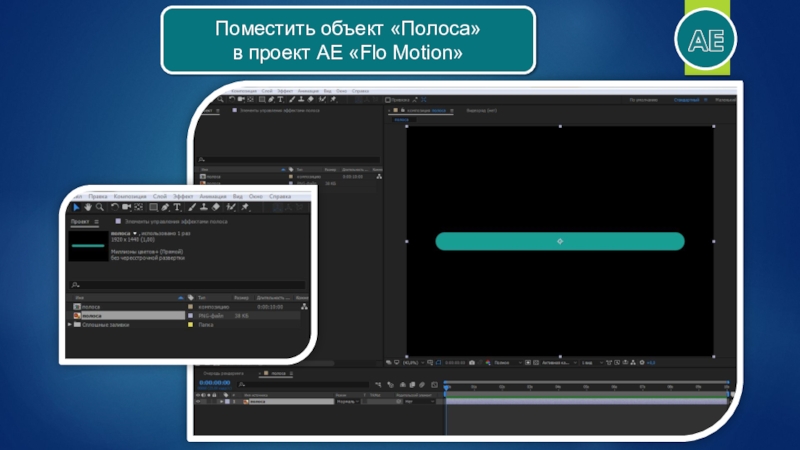Open active camera dropdown in viewer footer
The width and height of the screenshot is (800, 450).
click(559, 363)
